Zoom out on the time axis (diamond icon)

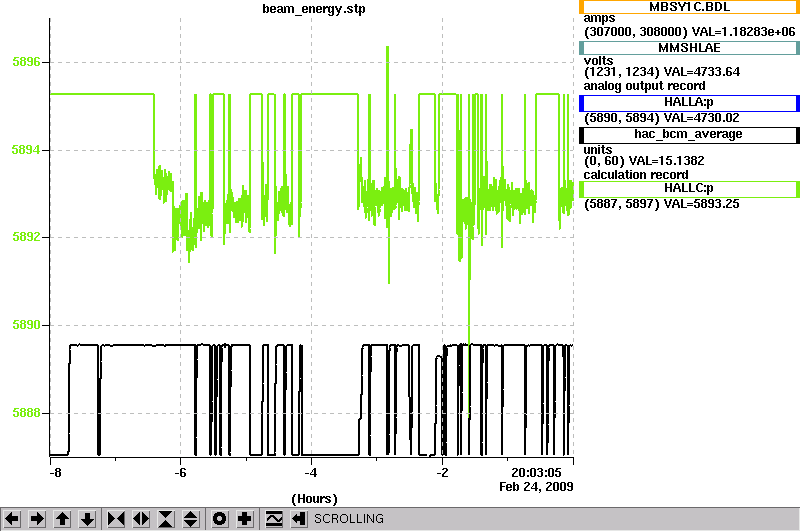click(x=141, y=519)
